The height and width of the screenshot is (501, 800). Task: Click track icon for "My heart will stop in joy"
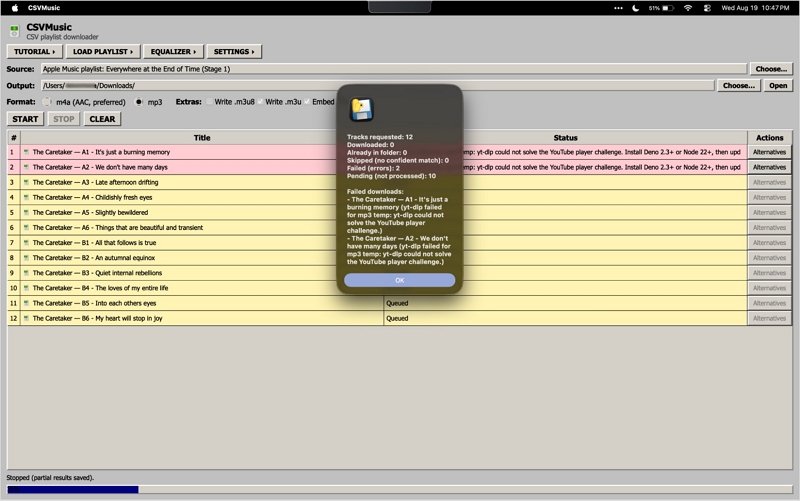coord(26,318)
